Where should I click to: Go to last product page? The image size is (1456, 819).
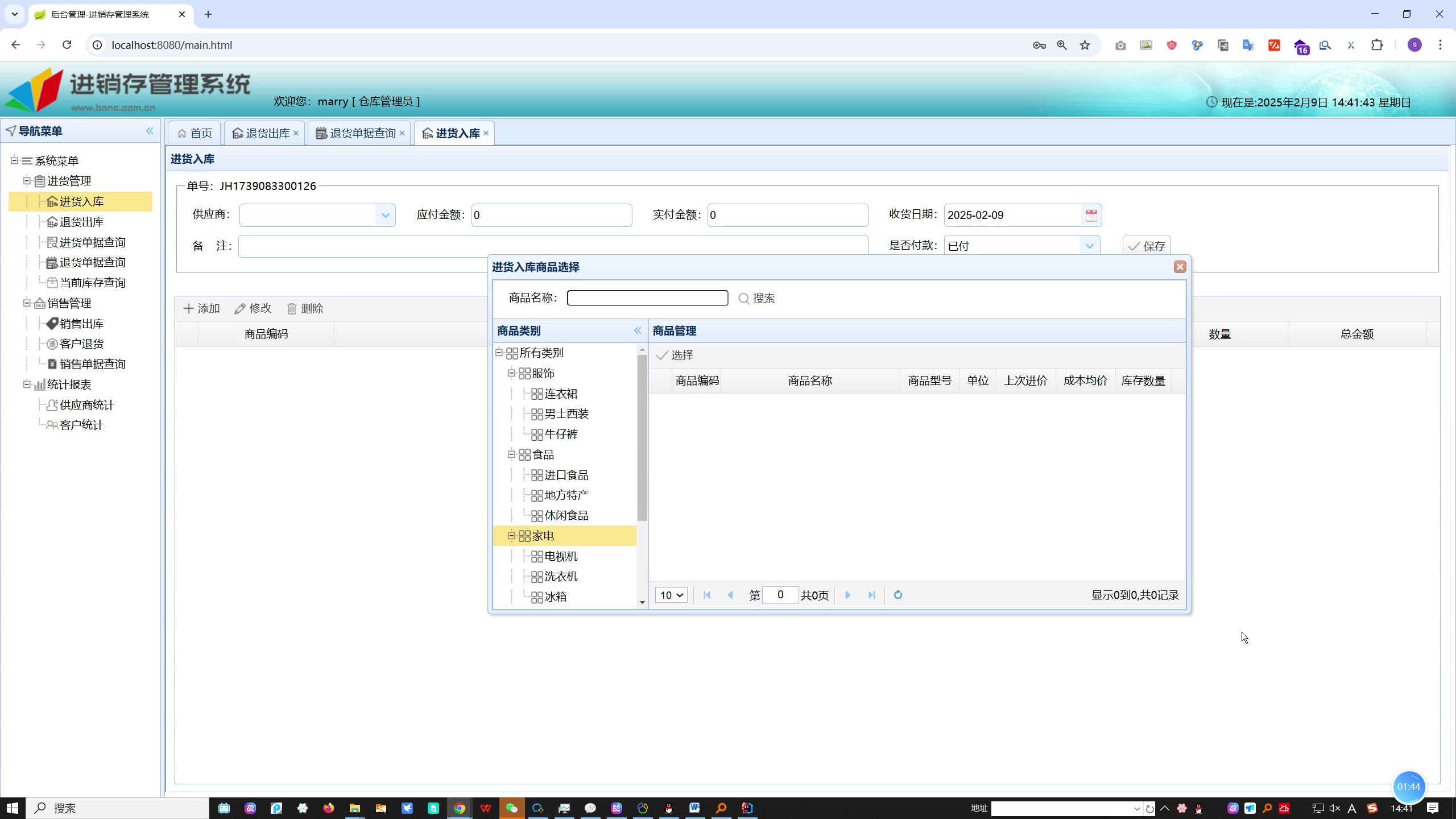[x=871, y=595]
